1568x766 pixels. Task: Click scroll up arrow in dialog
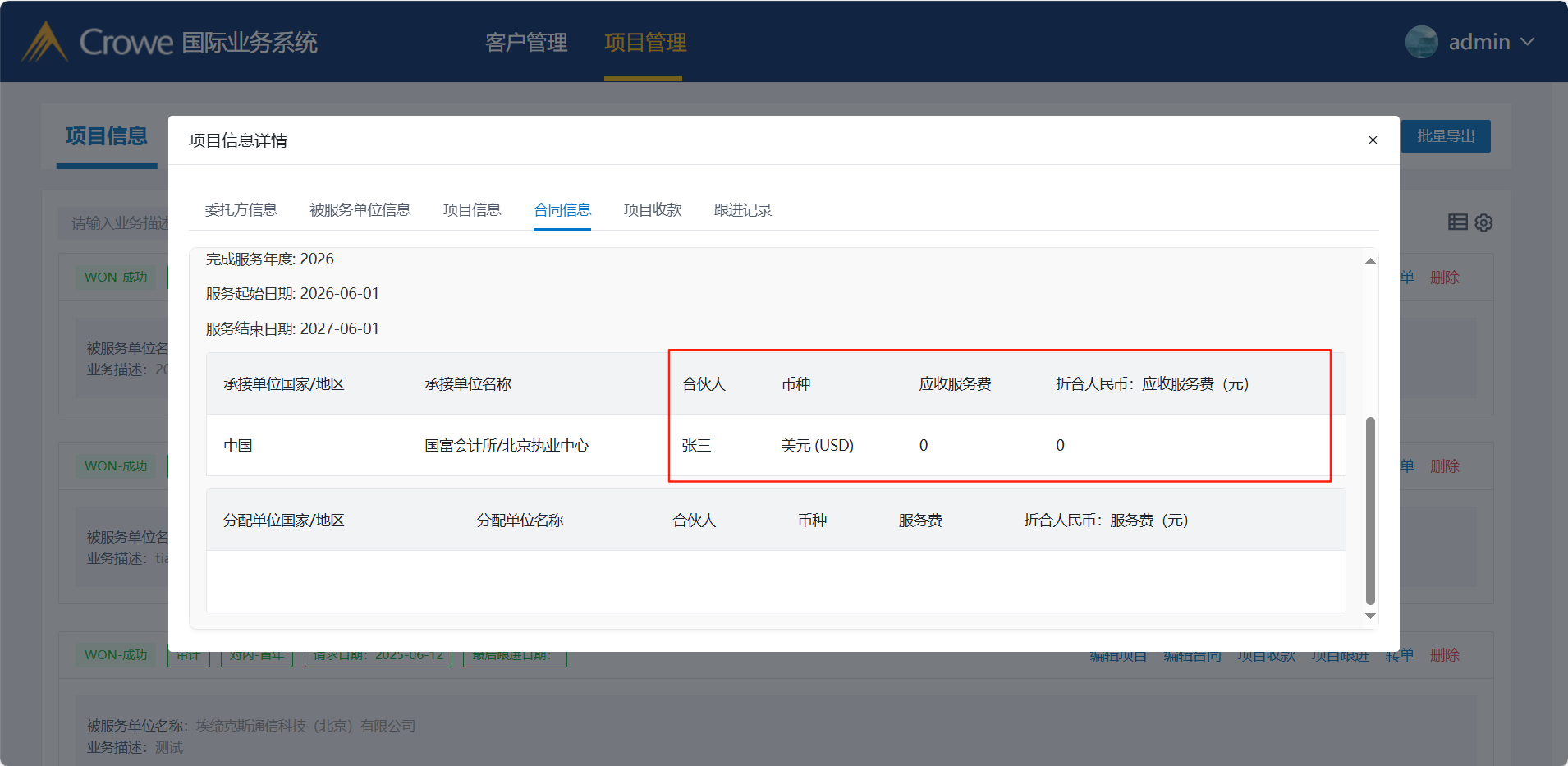tap(1370, 260)
